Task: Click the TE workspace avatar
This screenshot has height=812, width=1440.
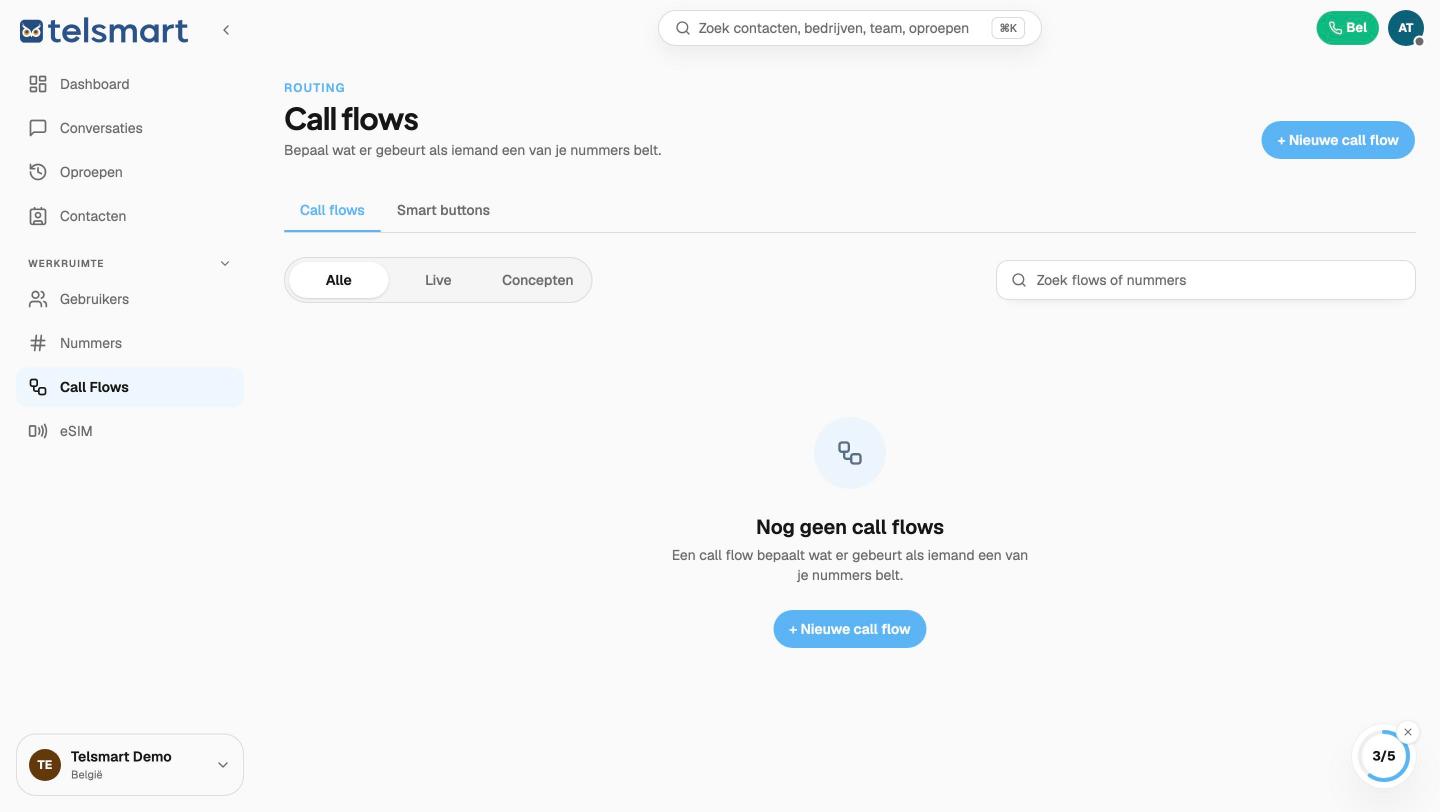Action: pos(44,765)
